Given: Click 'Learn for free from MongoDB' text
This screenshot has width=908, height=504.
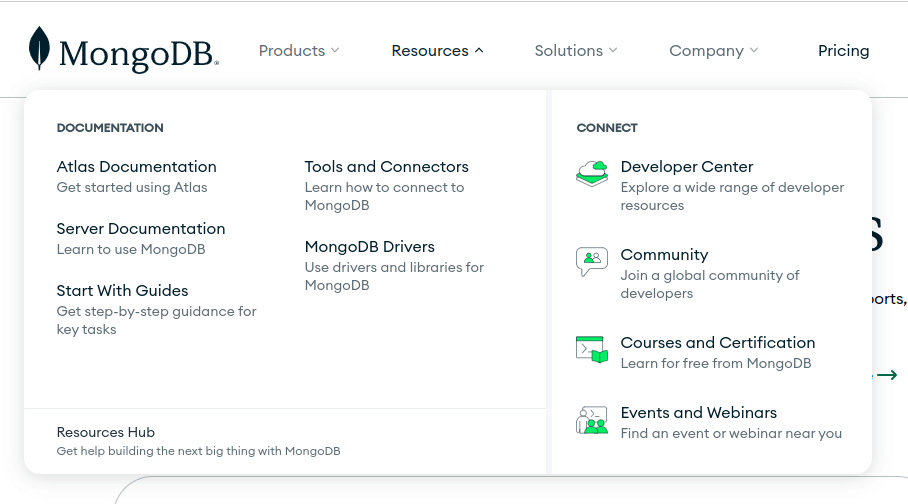Looking at the screenshot, I should (x=716, y=364).
